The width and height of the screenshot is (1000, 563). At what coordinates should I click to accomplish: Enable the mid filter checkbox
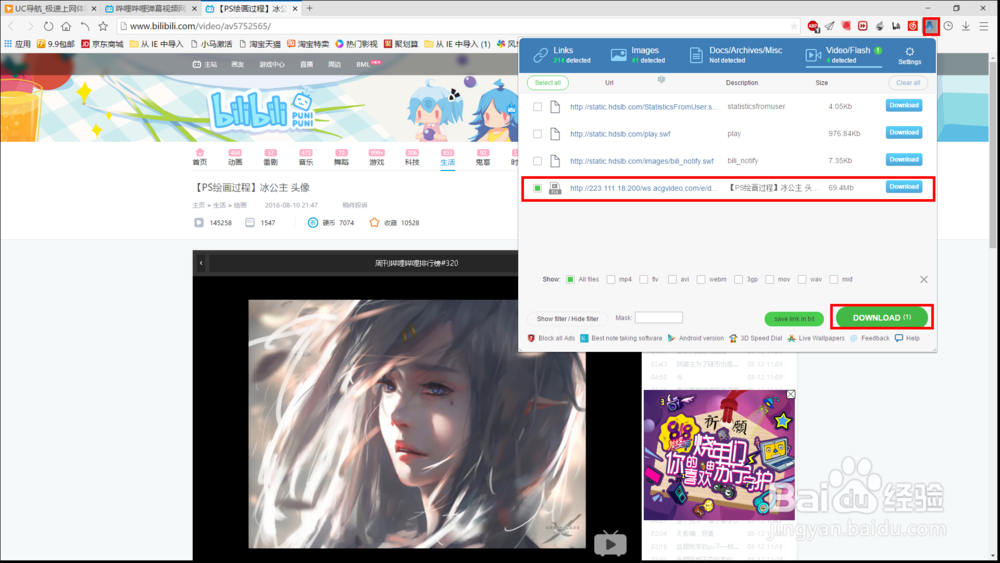pos(834,279)
